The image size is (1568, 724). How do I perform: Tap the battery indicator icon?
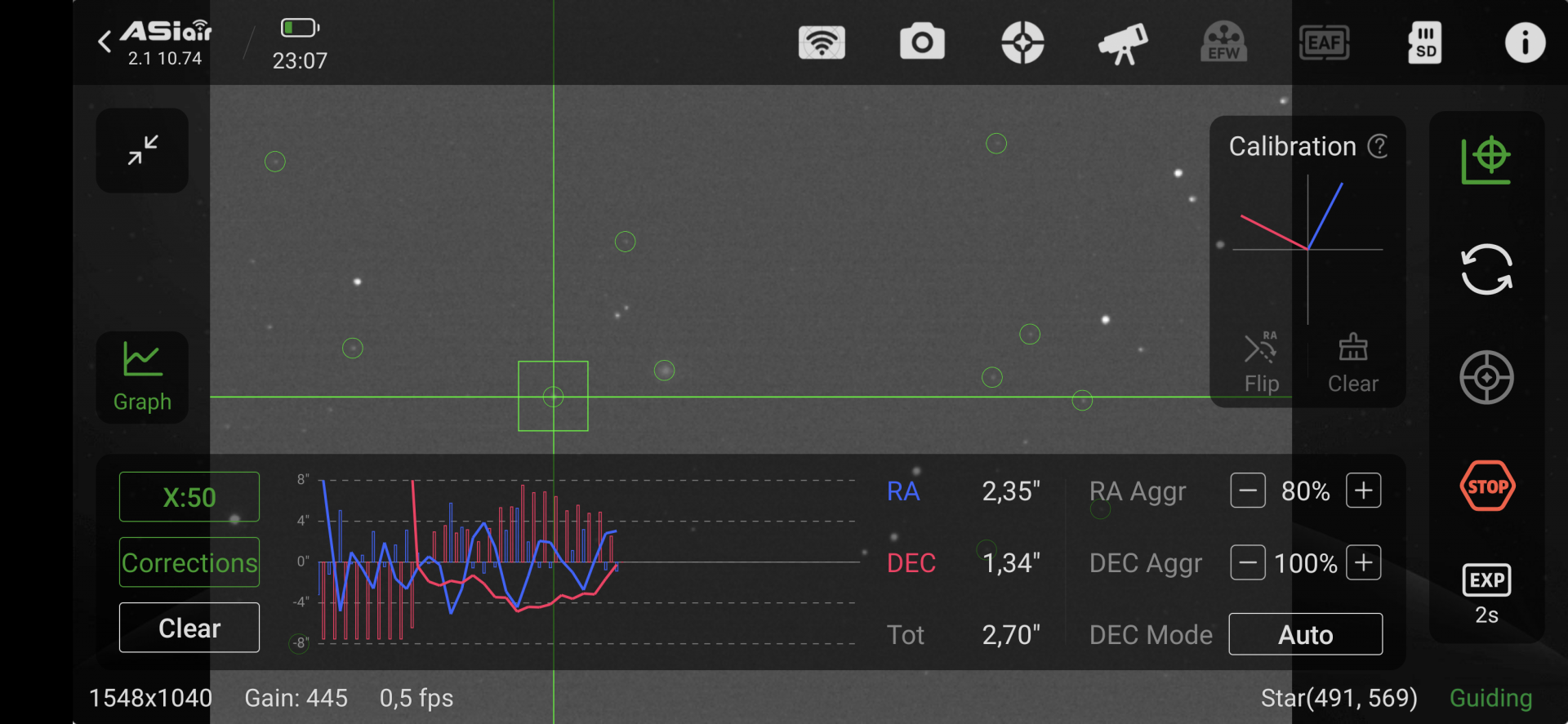click(300, 28)
